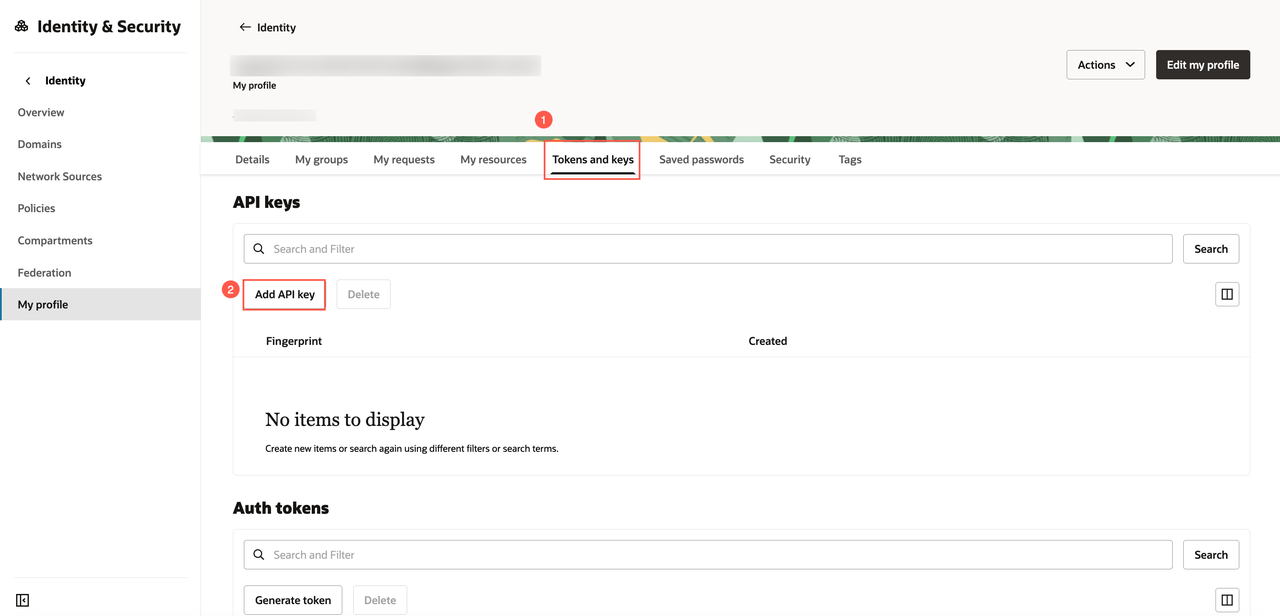Image resolution: width=1280 pixels, height=616 pixels.
Task: Open the Saved passwords tab
Action: (x=701, y=160)
